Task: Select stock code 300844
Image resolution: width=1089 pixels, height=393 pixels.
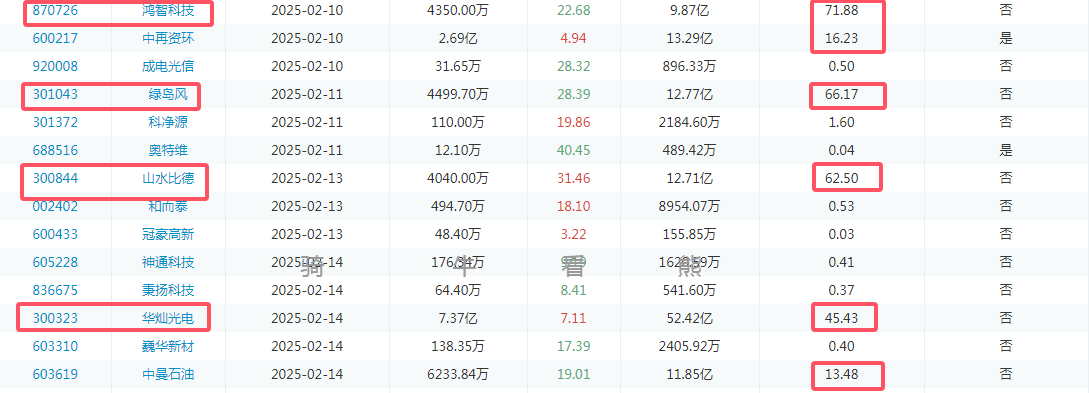Action: click(55, 178)
